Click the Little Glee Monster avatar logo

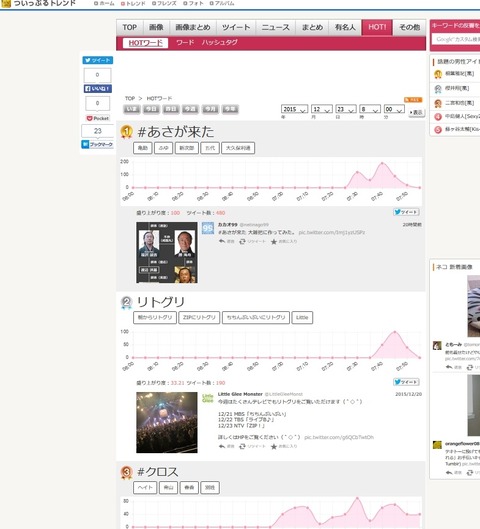coord(208,398)
